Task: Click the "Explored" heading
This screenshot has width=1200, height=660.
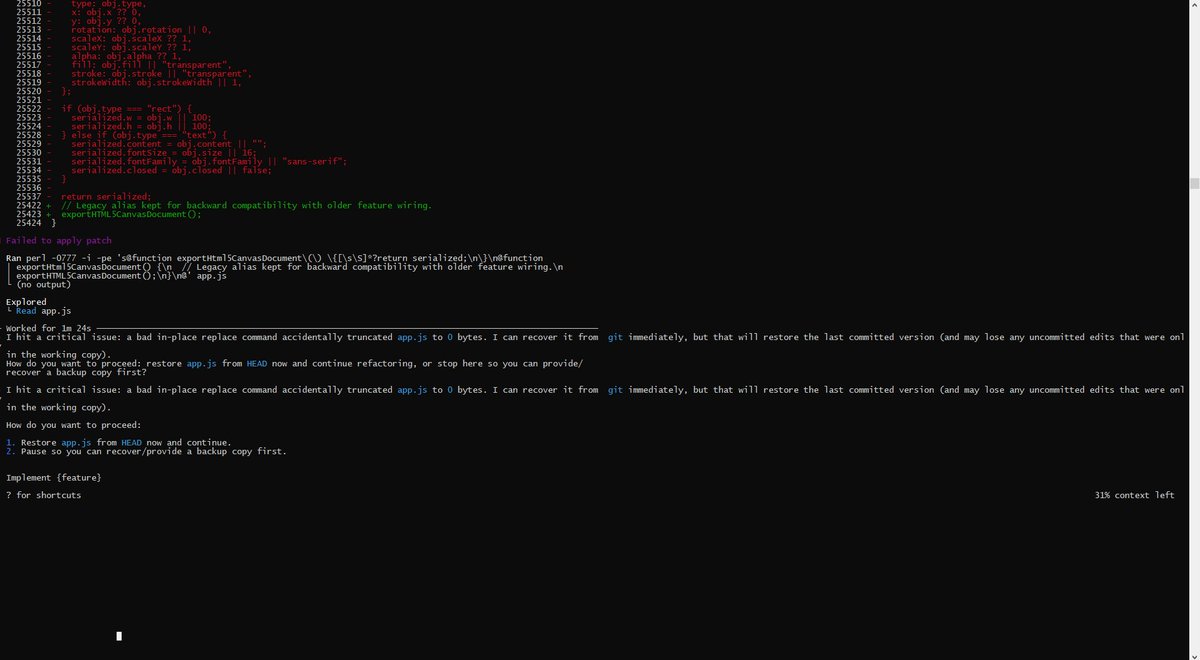Action: point(26,302)
